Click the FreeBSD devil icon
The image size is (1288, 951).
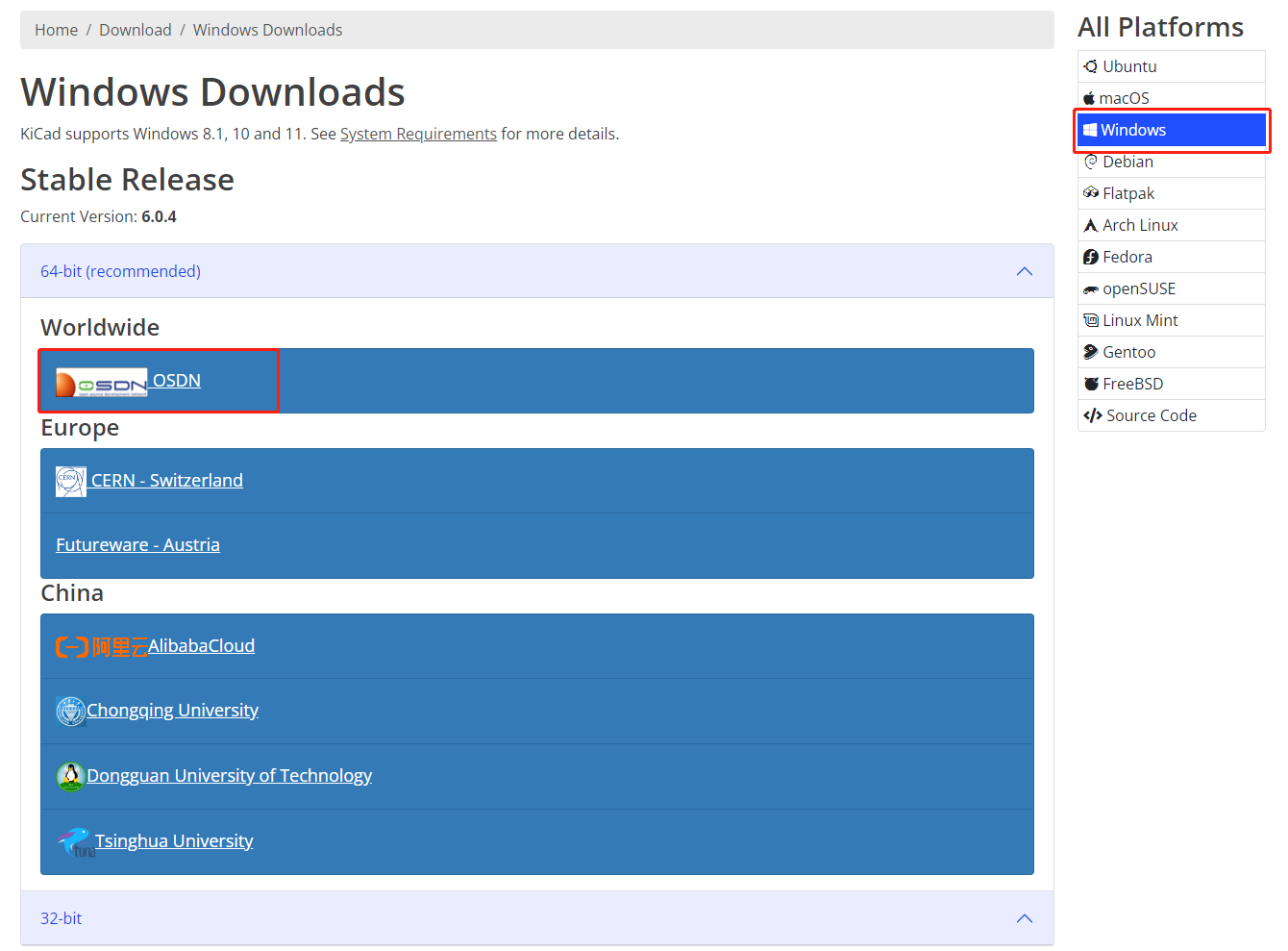[1091, 384]
